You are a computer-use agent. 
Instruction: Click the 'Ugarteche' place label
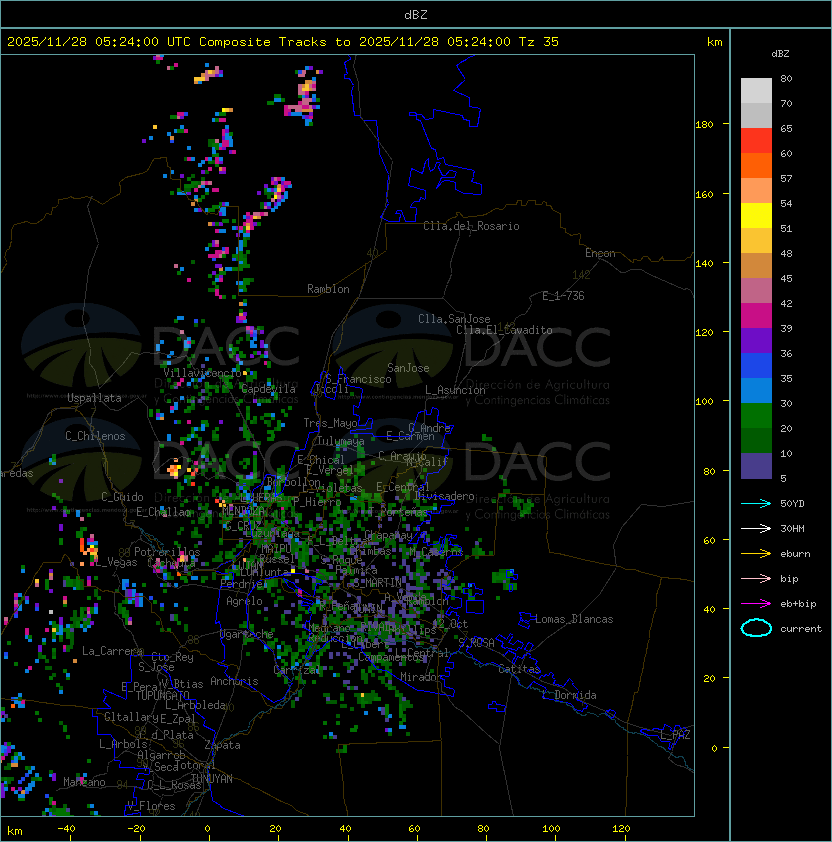[x=247, y=634]
